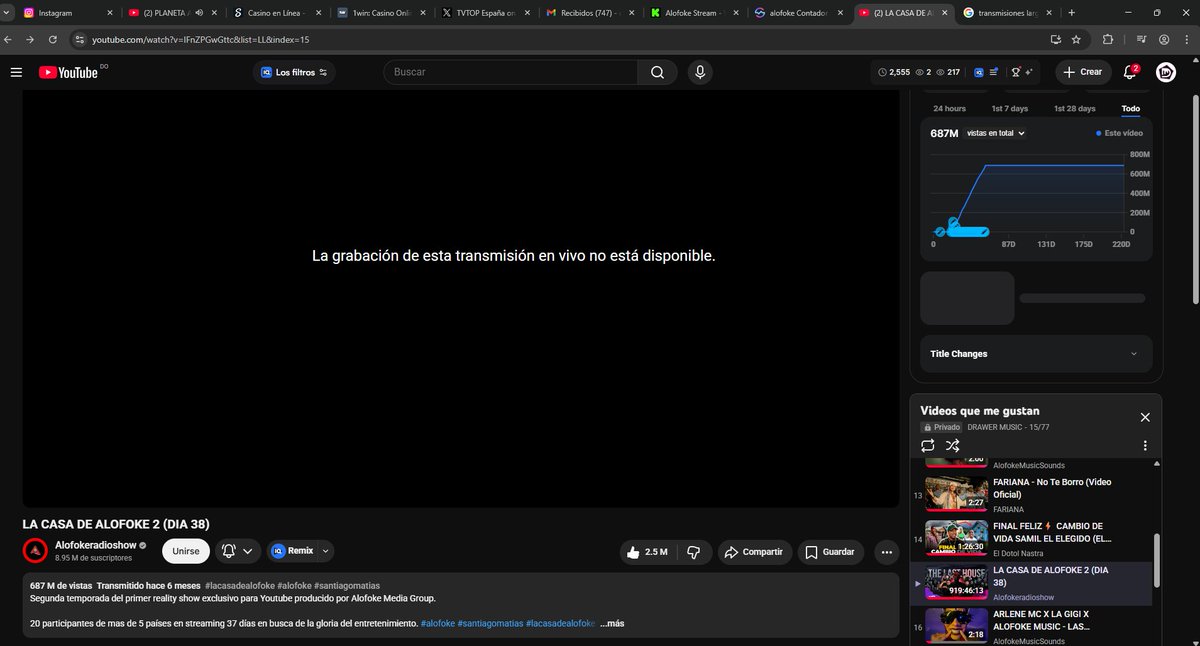
Task: Like the video with thumbs up
Action: tap(648, 552)
